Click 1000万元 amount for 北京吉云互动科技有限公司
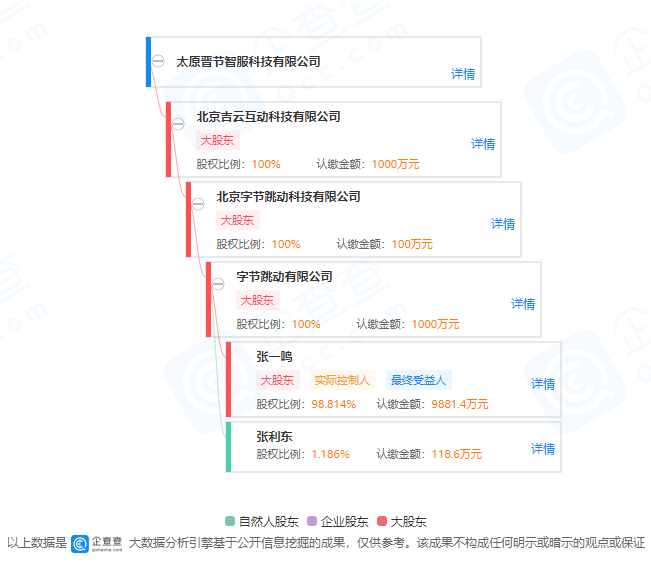 395,164
